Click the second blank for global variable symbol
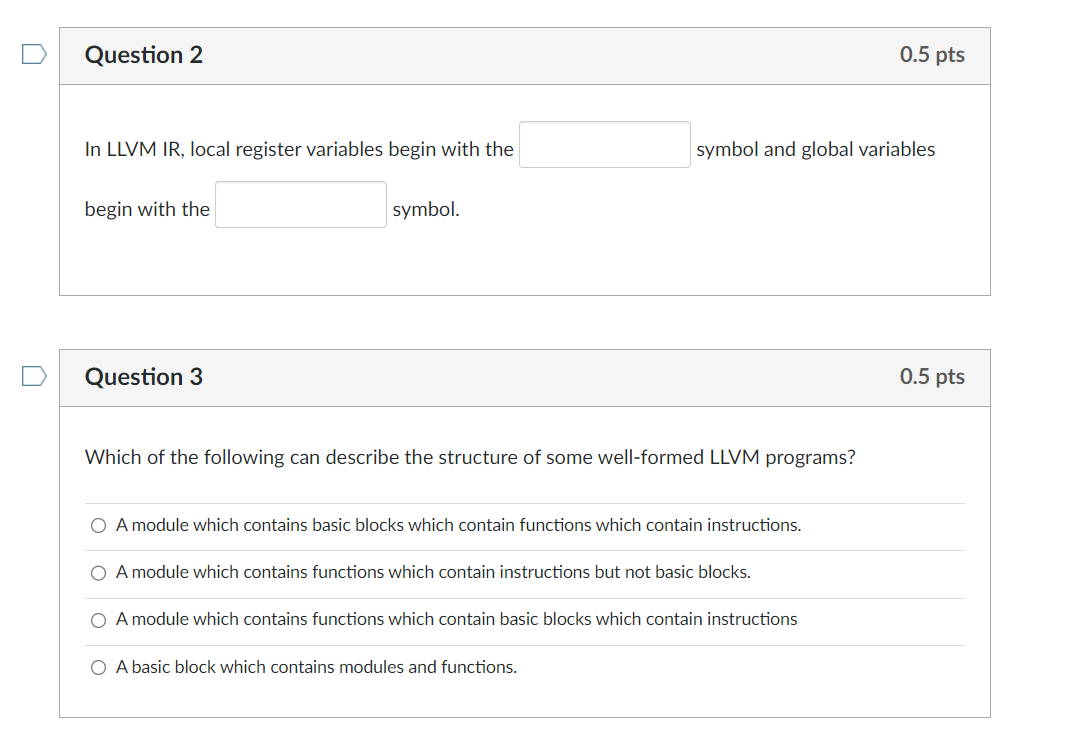 tap(300, 204)
